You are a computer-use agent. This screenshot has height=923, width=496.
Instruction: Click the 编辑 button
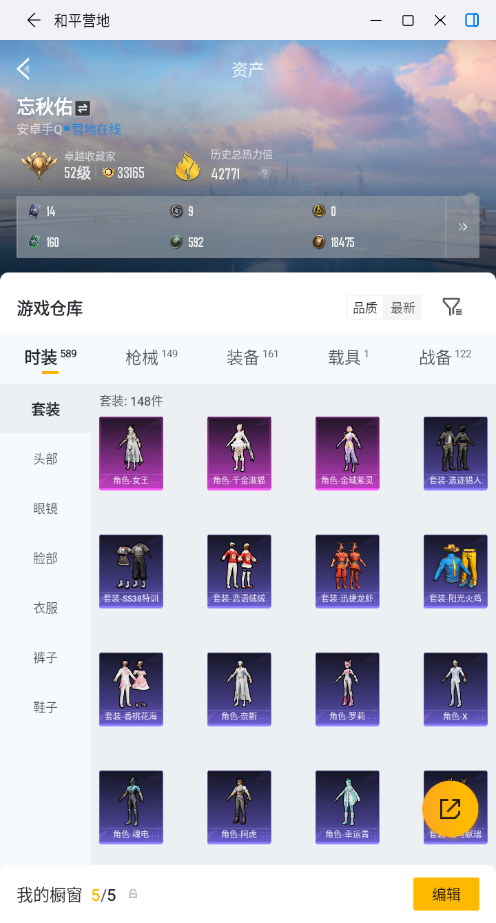(446, 894)
